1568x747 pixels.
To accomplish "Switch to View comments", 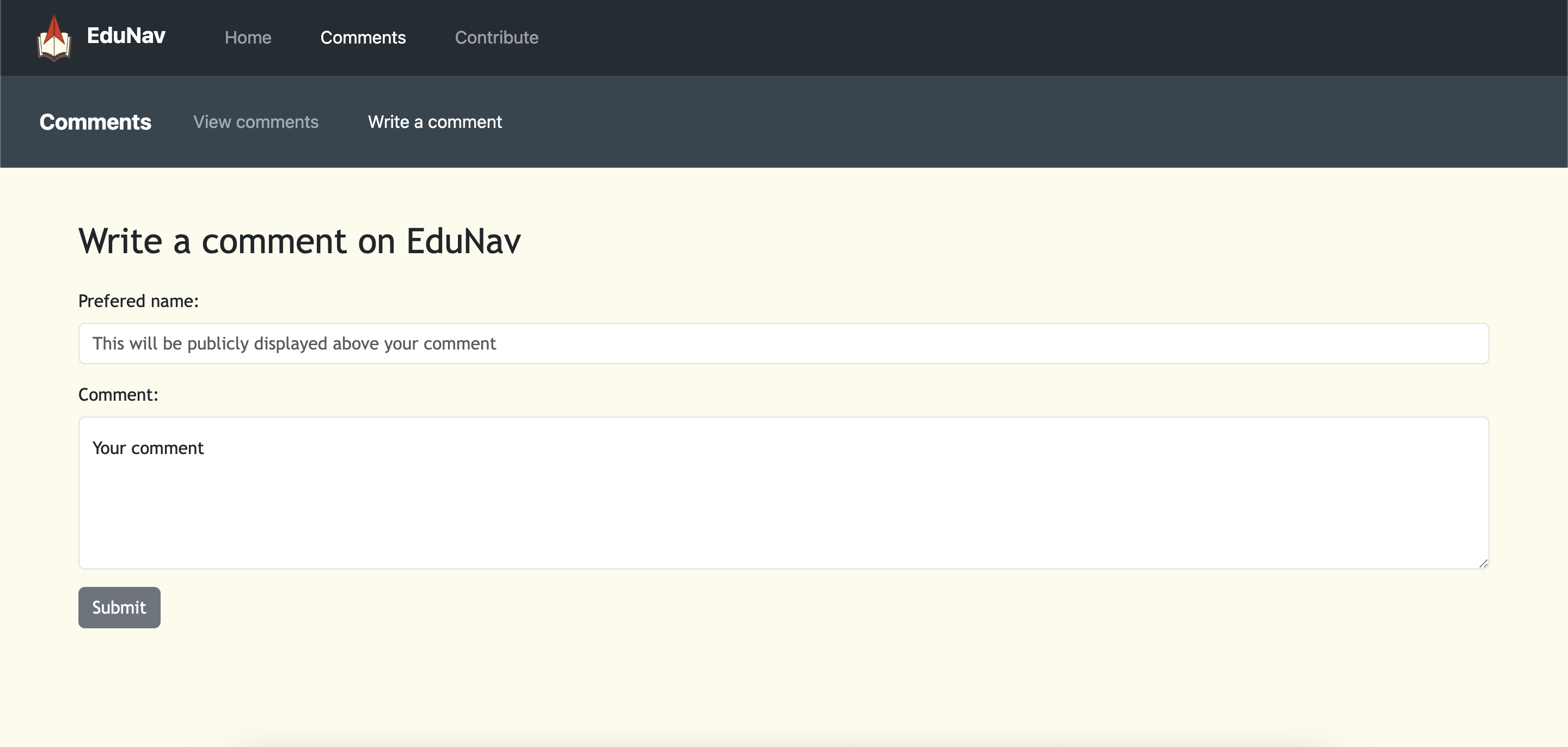I will pos(256,122).
